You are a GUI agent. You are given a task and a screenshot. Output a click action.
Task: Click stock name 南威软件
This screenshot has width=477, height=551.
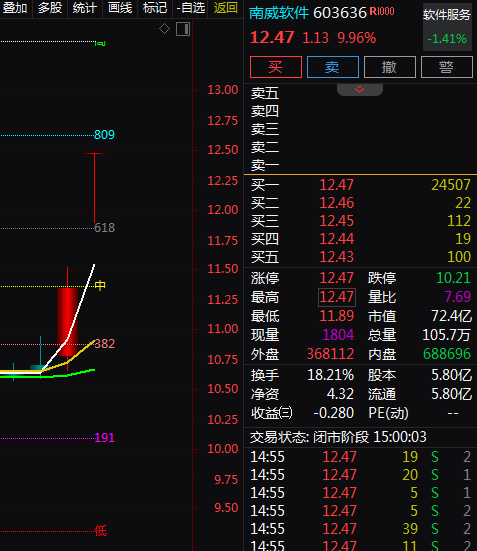pos(279,13)
